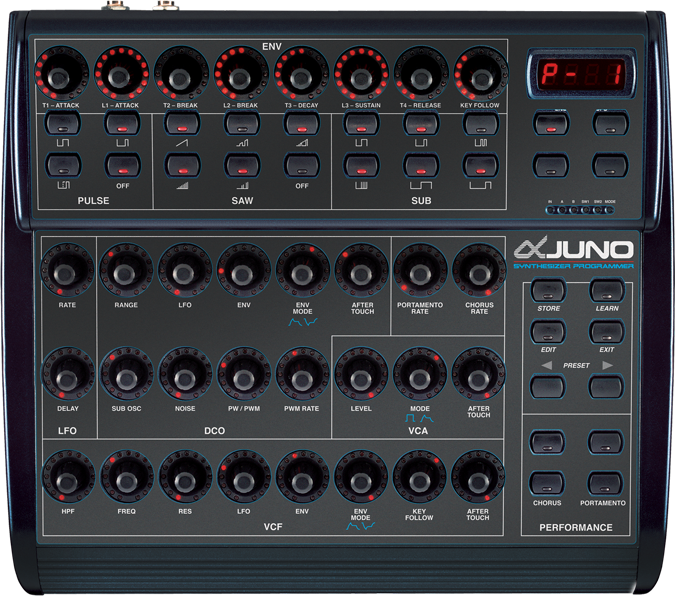Go to next preset with the right PRESET button
The width and height of the screenshot is (675, 596).
606,386
